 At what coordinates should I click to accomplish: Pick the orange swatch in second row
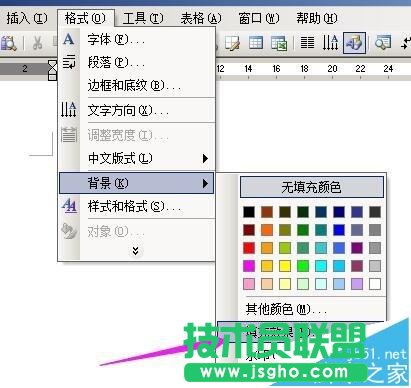pyautogui.click(x=267, y=230)
